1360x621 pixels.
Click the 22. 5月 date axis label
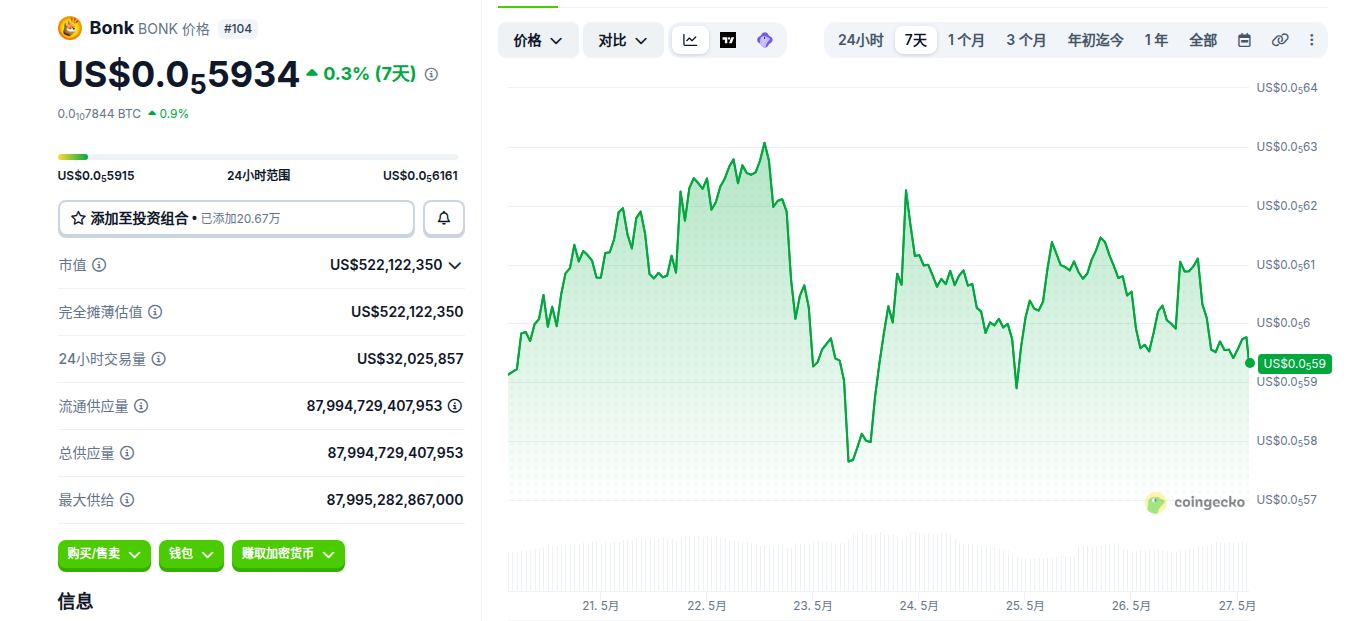[707, 606]
